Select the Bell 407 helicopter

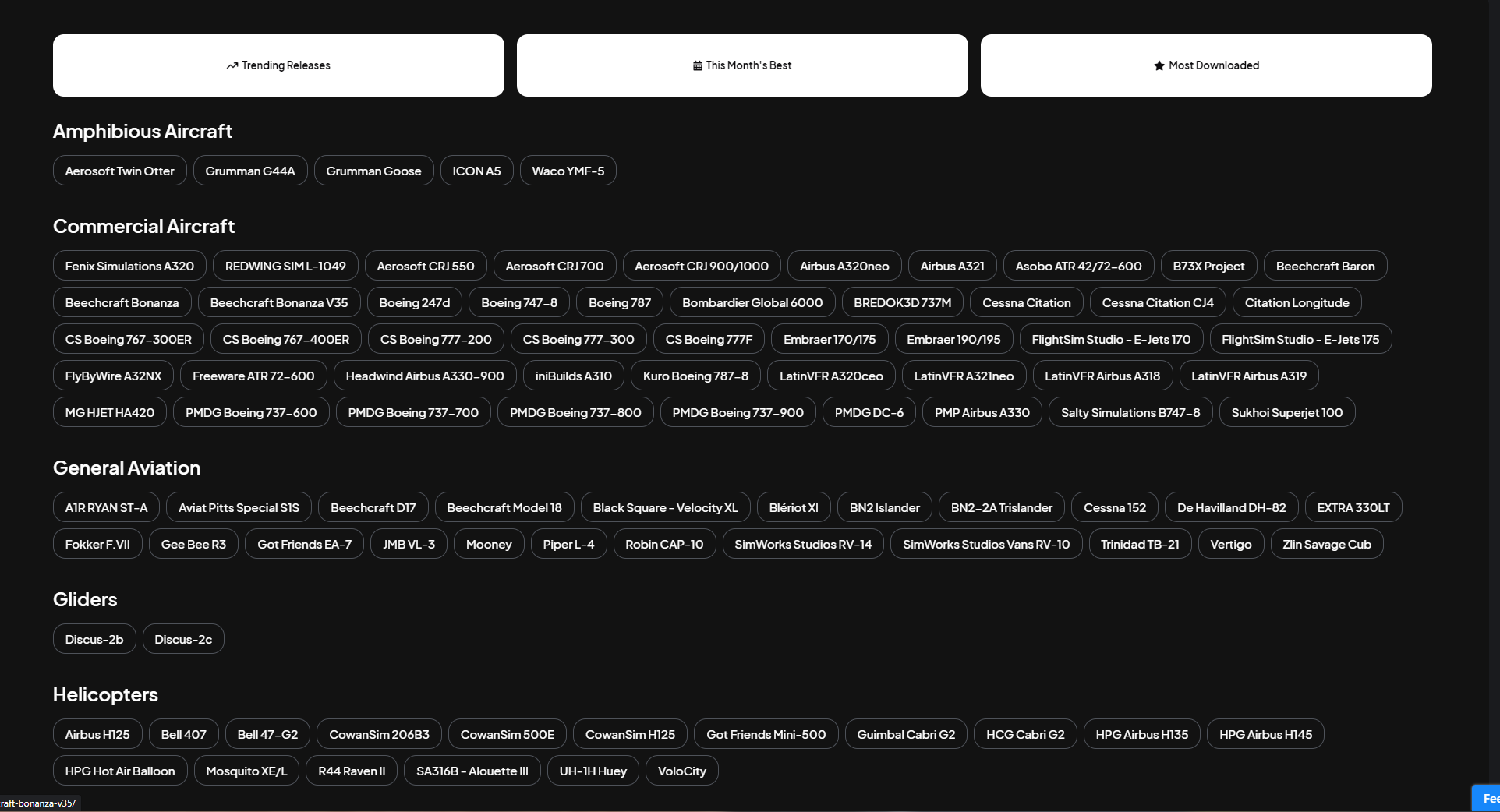click(x=183, y=733)
